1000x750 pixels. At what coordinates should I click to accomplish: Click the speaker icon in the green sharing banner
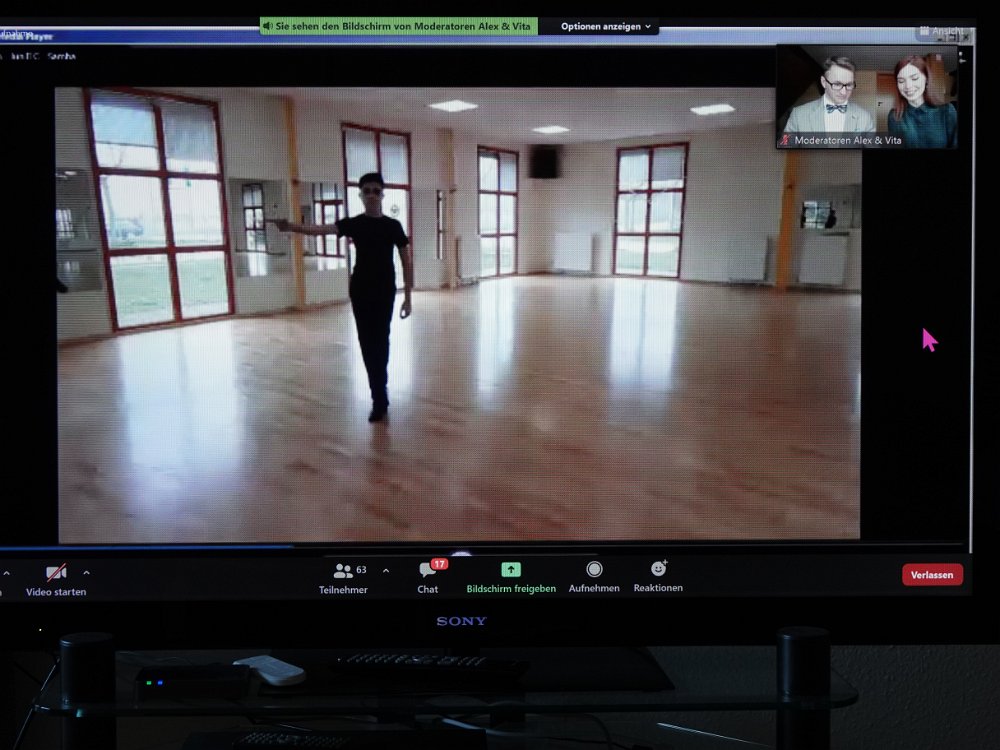tap(268, 26)
